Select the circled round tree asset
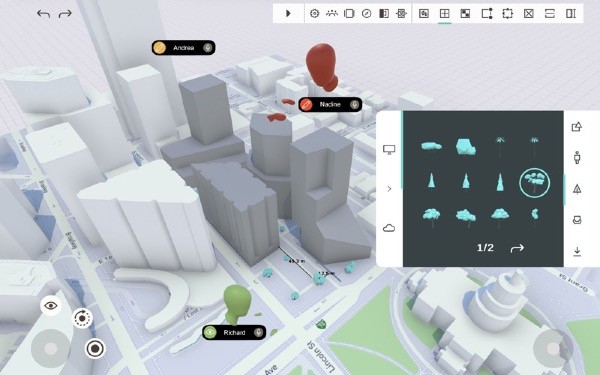Image resolution: width=600 pixels, height=375 pixels. (x=535, y=183)
